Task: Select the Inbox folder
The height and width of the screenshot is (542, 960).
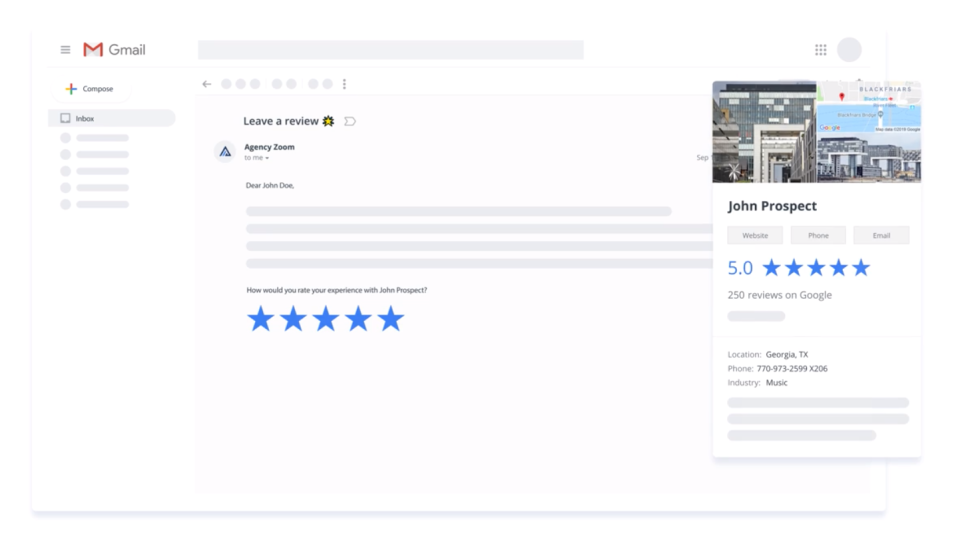Action: click(111, 118)
